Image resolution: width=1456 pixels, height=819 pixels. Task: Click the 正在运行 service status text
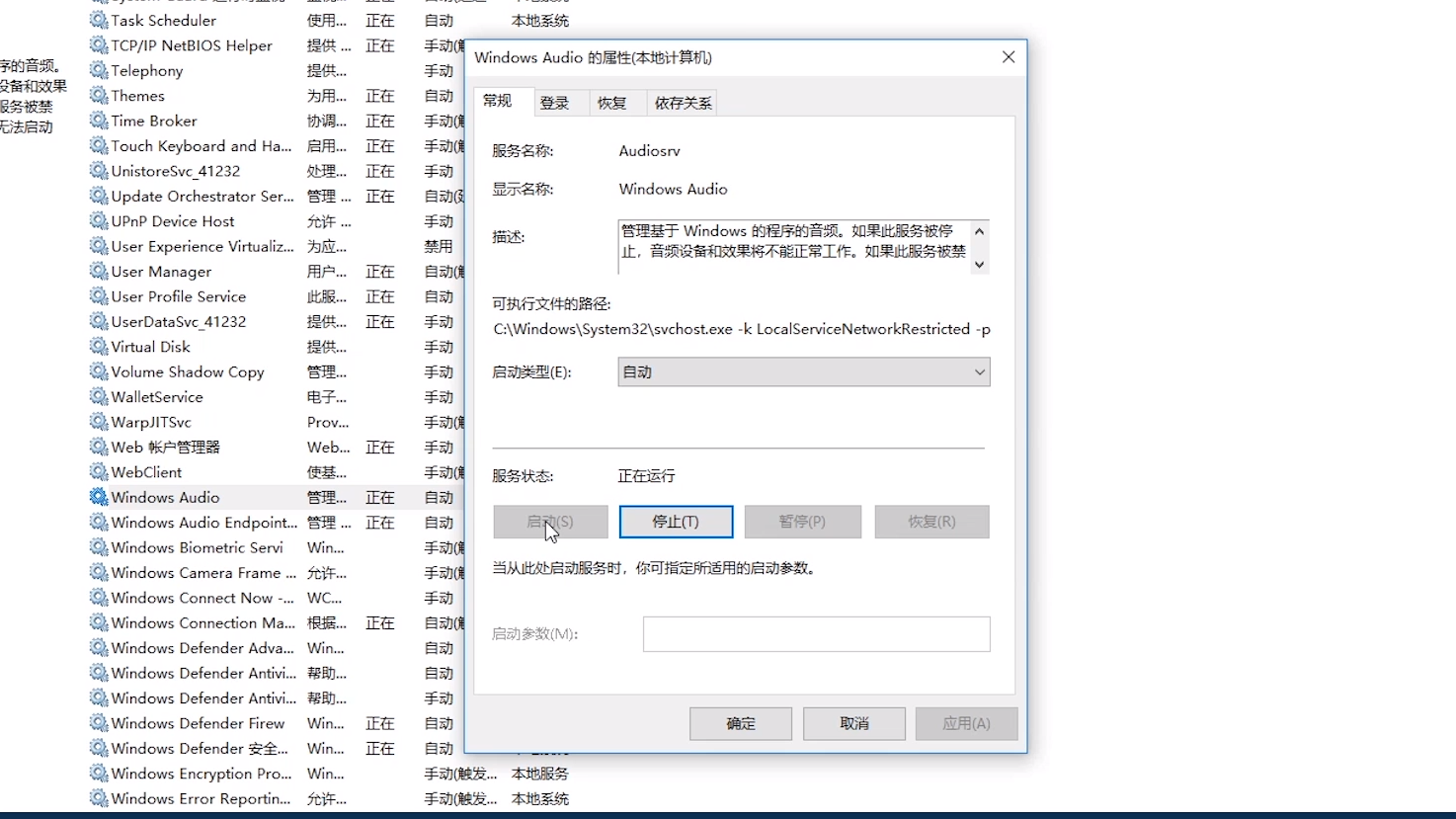point(647,476)
